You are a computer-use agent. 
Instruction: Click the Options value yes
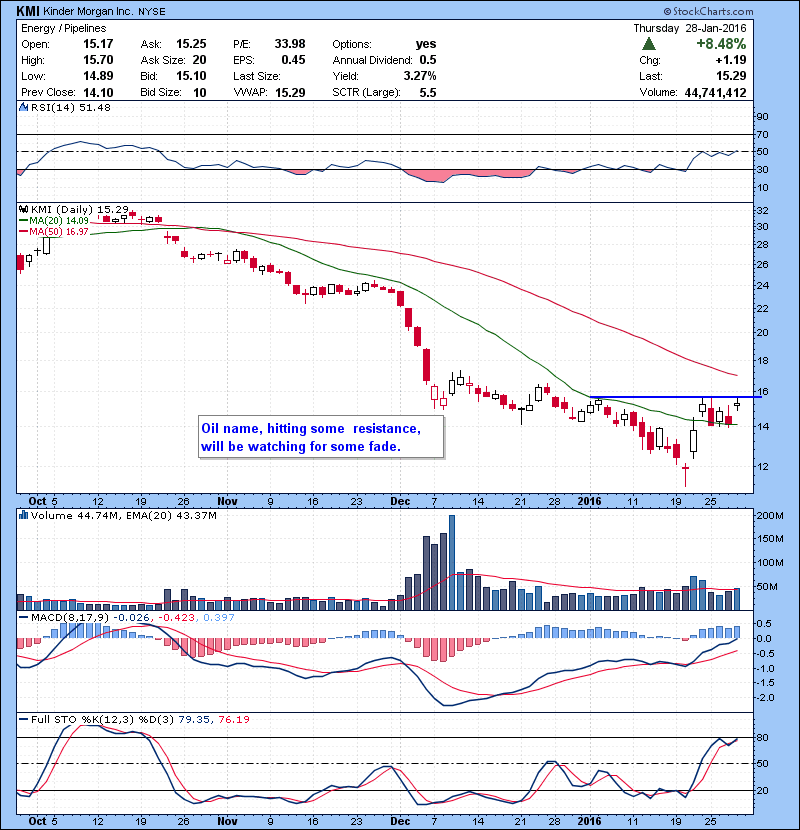coord(426,44)
